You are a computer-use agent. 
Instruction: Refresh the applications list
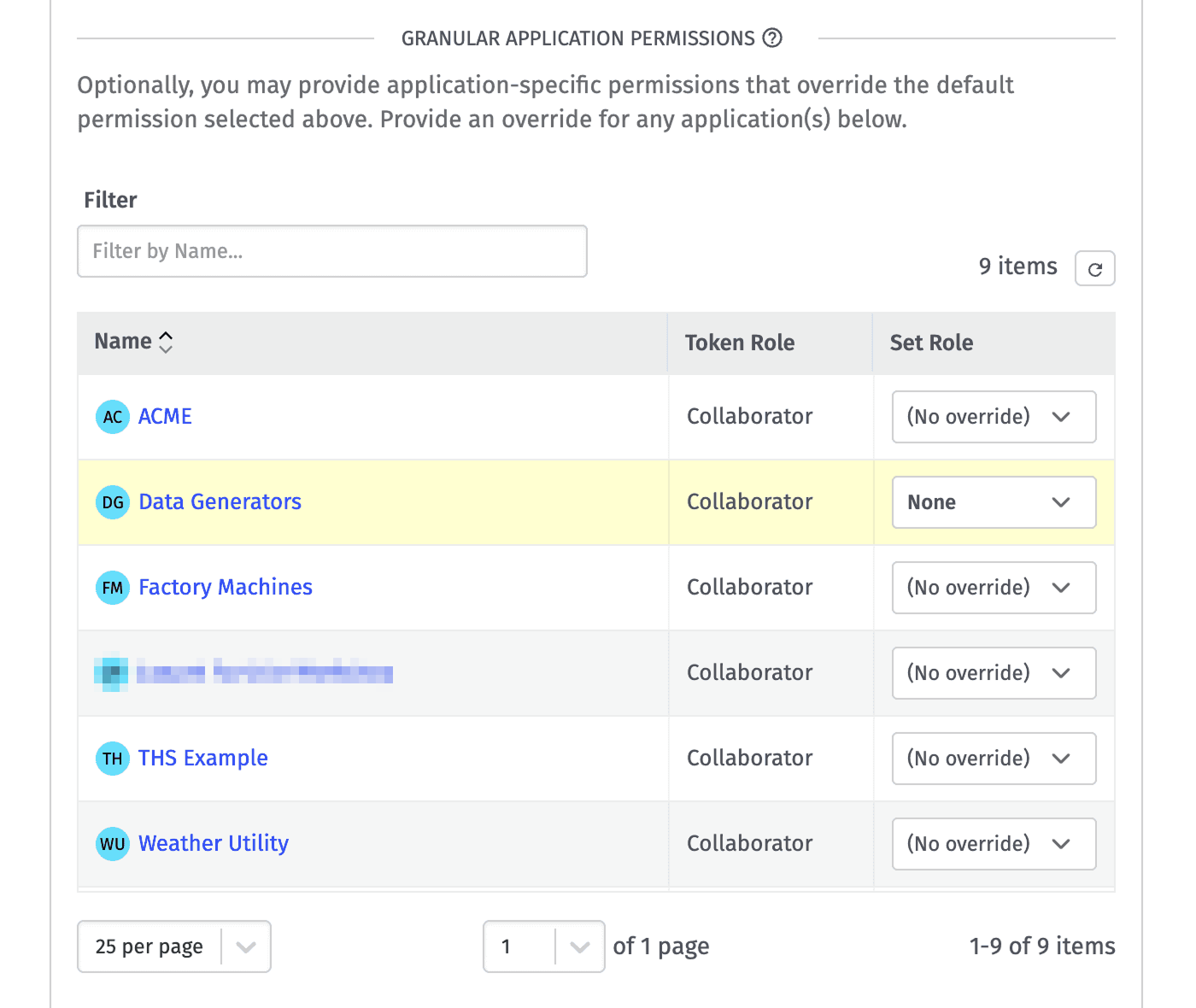[1094, 268]
